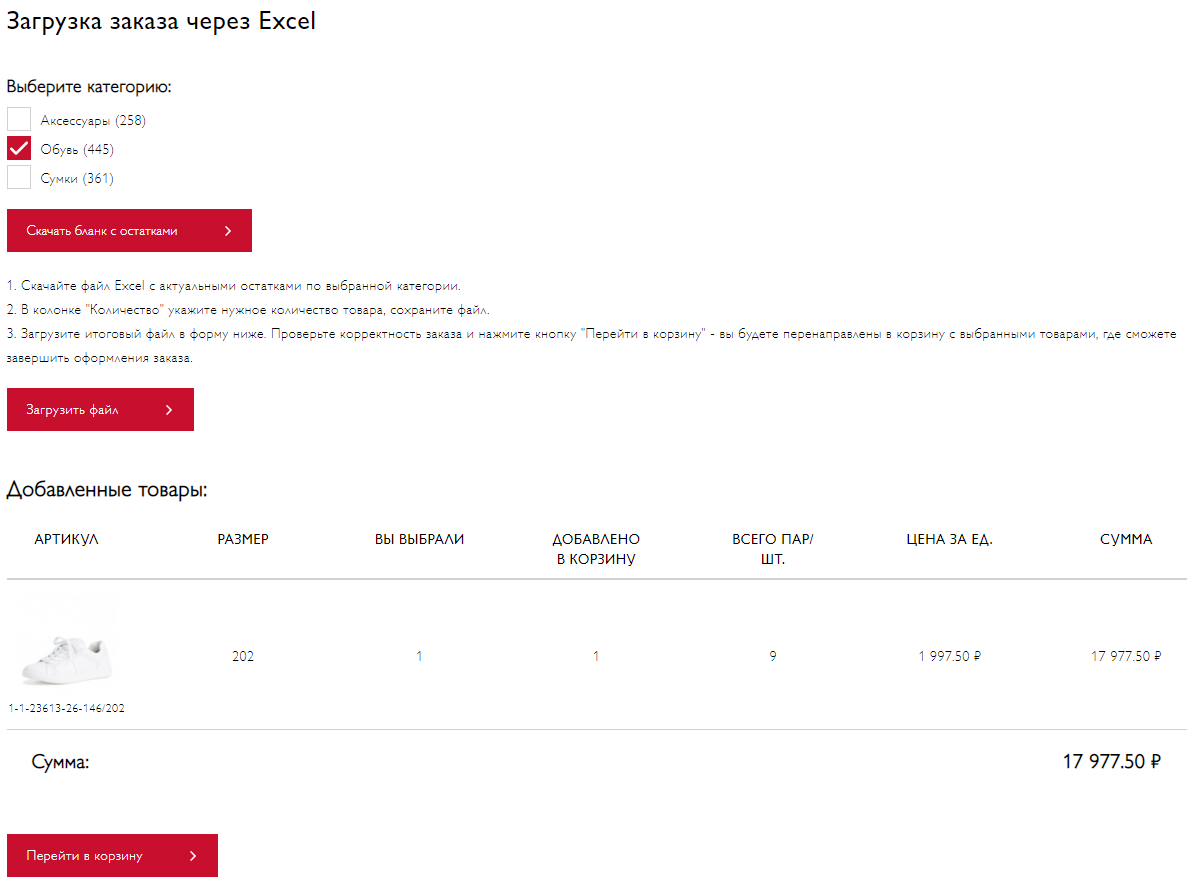This screenshot has width=1201, height=883.
Task: Click the Цена за ед. column header
Action: tap(949, 539)
